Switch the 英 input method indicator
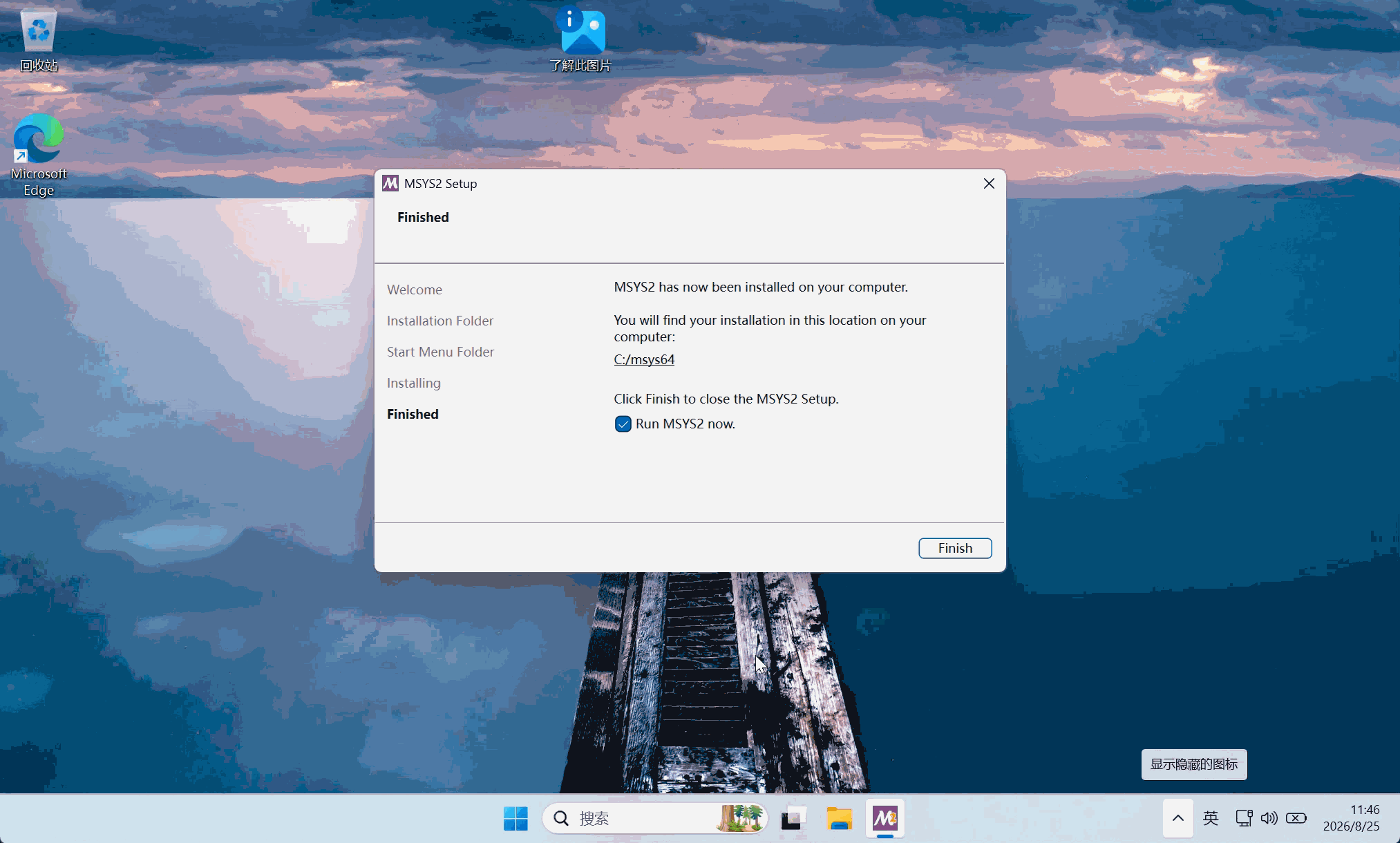This screenshot has width=1400, height=843. (x=1211, y=819)
